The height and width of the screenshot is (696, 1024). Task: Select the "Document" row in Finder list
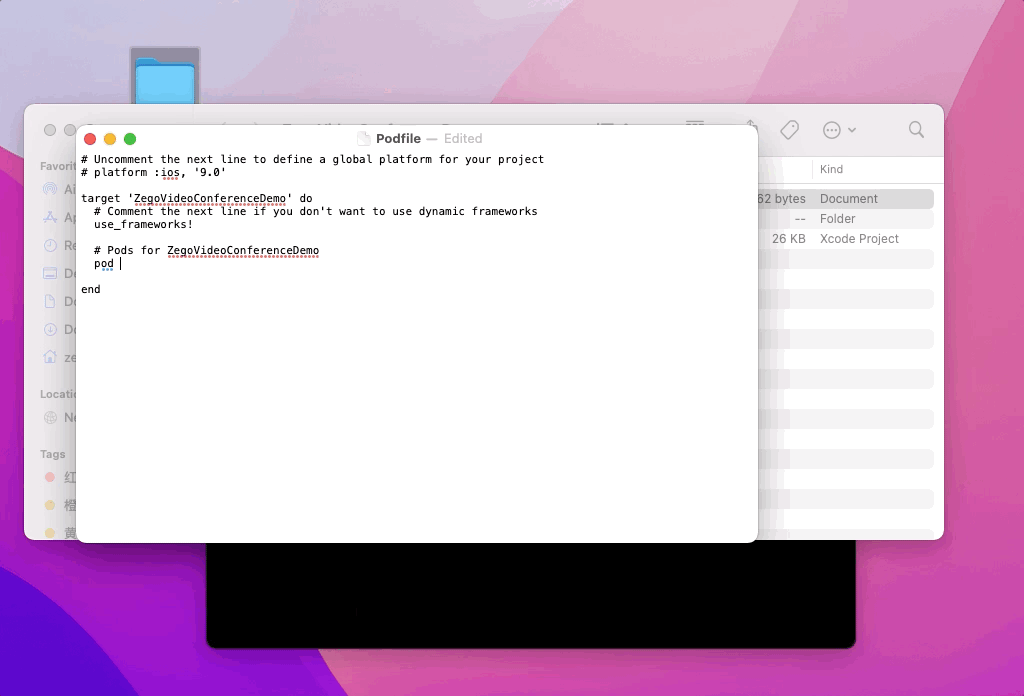coord(846,198)
